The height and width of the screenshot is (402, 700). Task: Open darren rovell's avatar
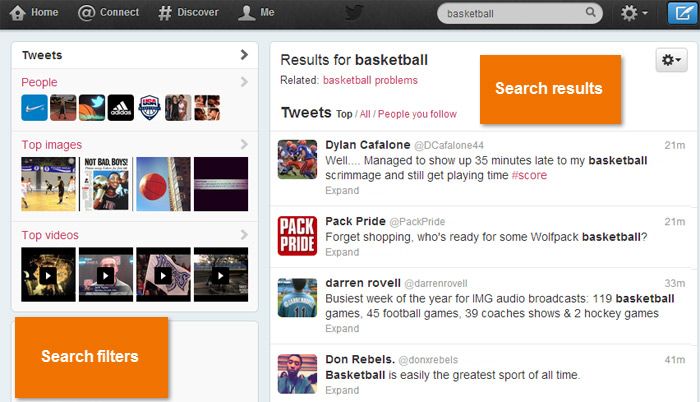point(297,297)
